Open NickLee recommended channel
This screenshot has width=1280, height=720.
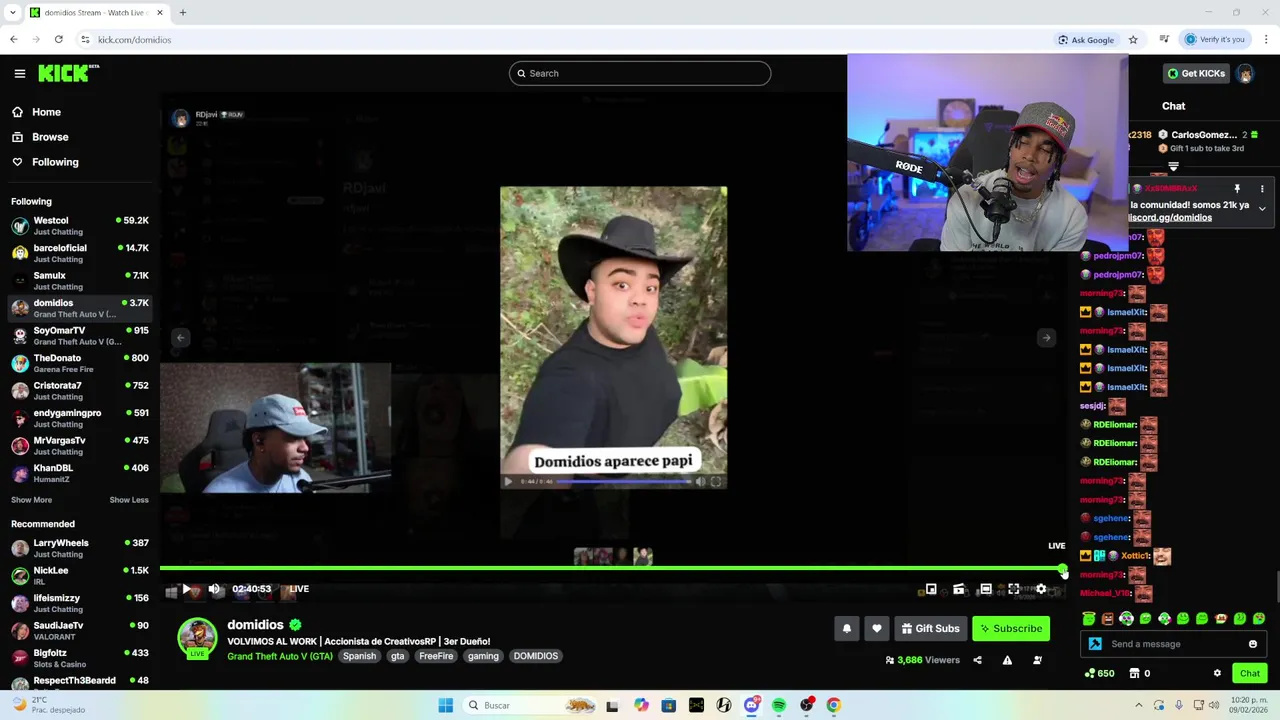point(80,575)
